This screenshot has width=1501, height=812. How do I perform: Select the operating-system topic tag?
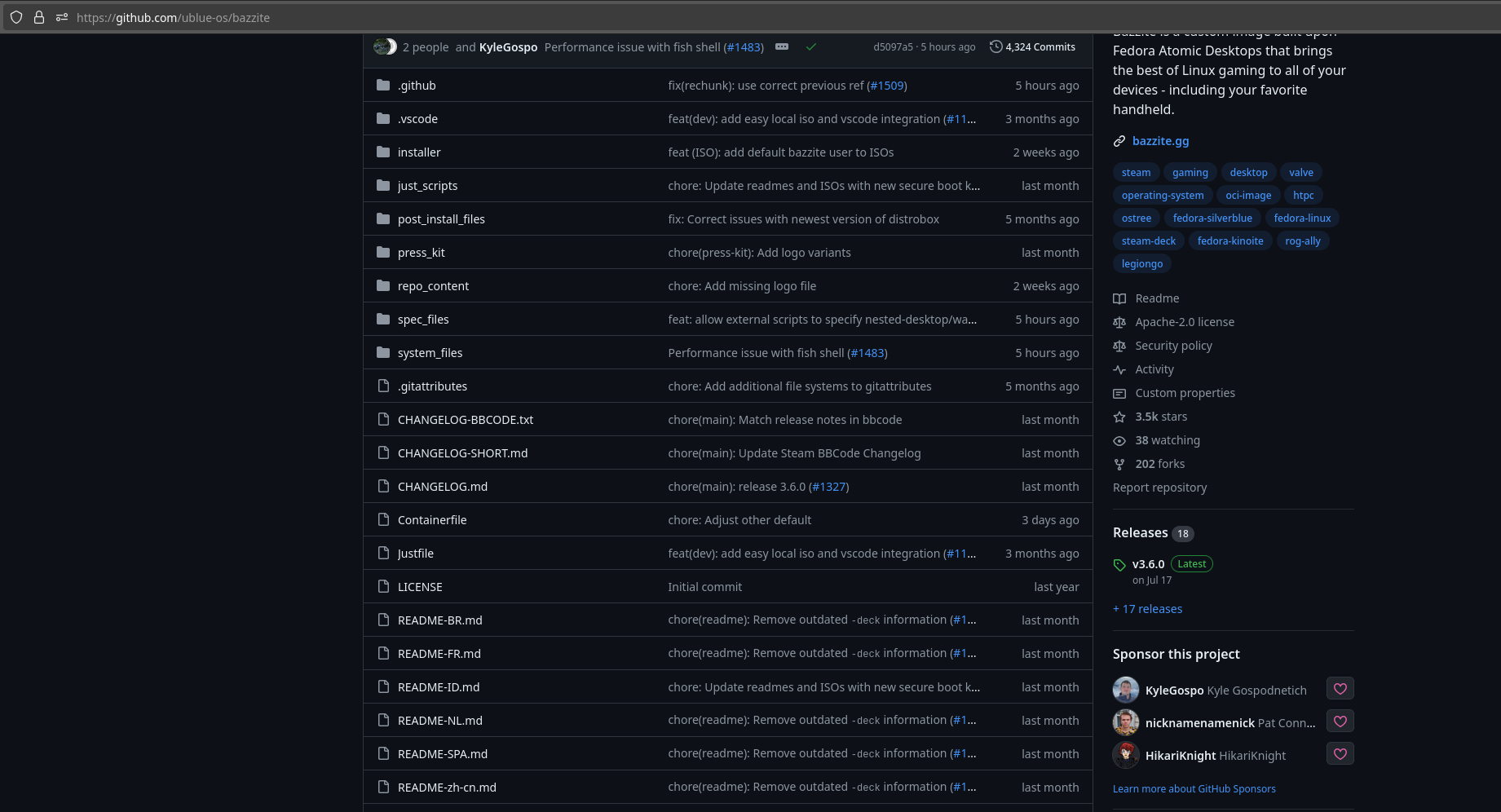pos(1163,195)
